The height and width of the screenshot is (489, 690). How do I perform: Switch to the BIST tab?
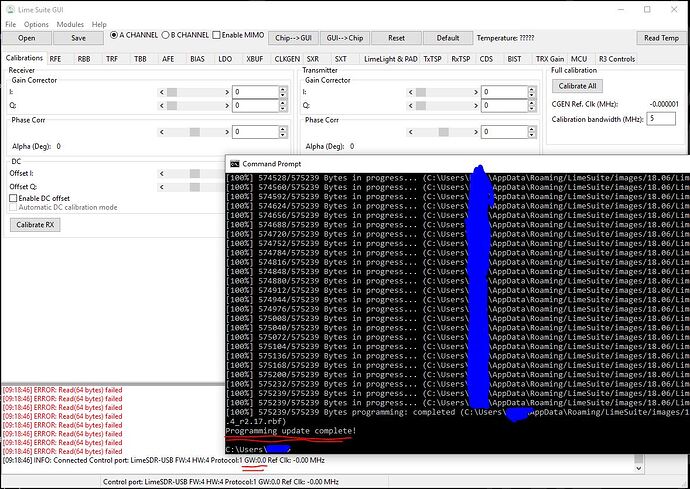(514, 59)
